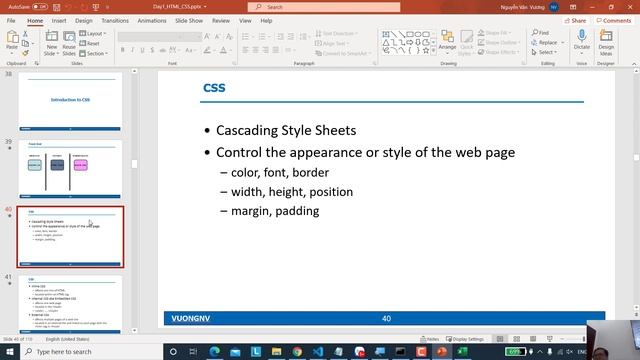This screenshot has height=360, width=640.
Task: Select slide 38 thumbnail Introduction to CSS
Action: pyautogui.click(x=70, y=102)
